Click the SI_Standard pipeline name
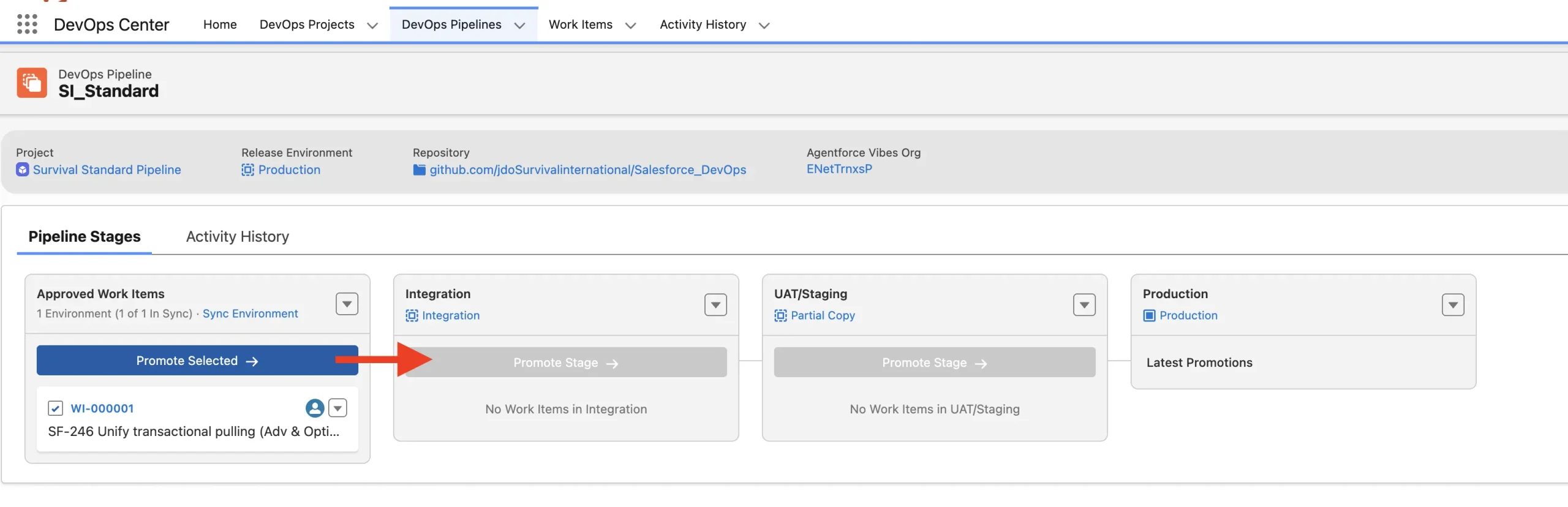Screen dimensions: 1568x507 (x=108, y=91)
